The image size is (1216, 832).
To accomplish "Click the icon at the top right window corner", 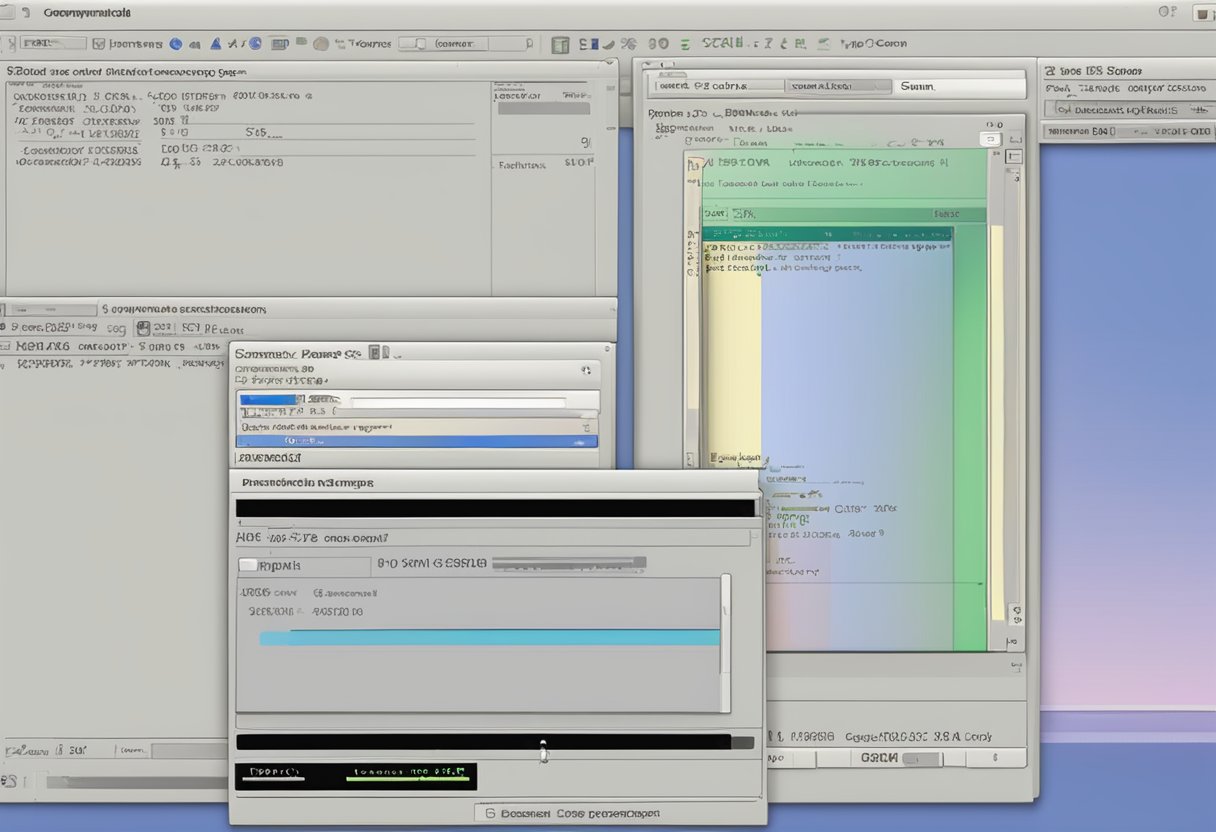I will click(1203, 13).
